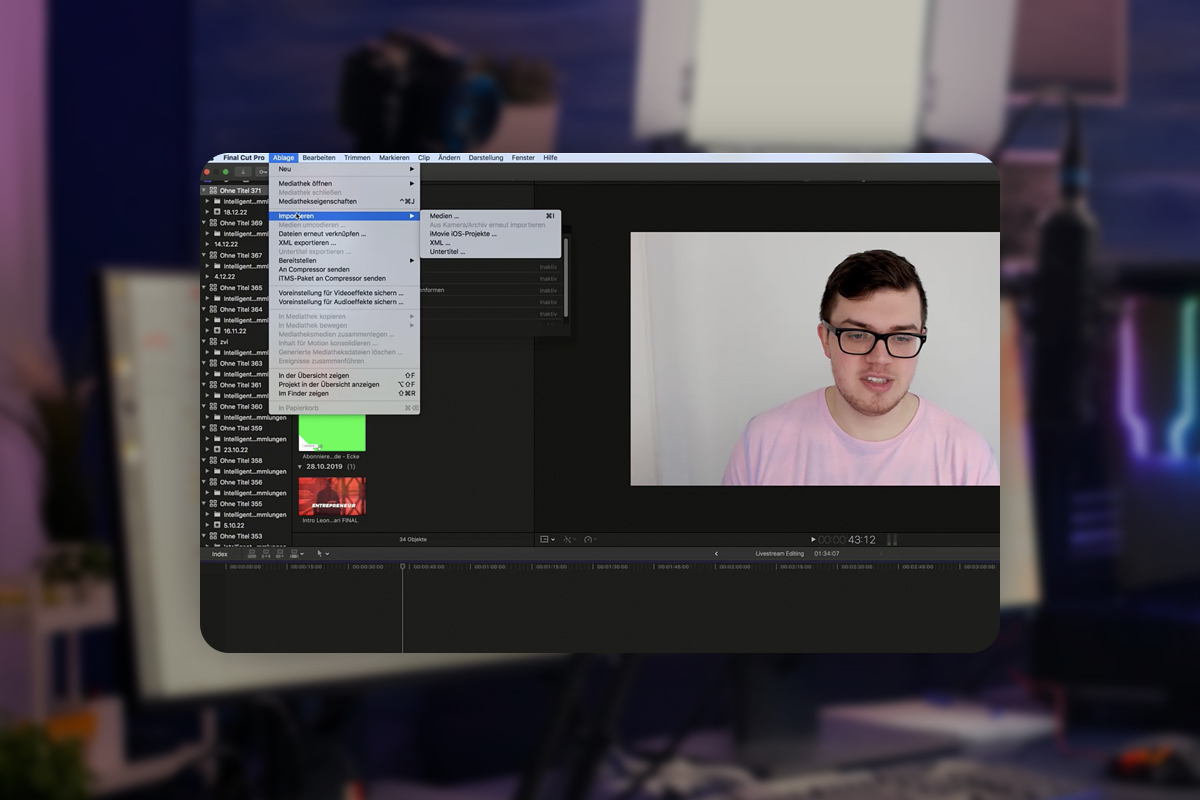This screenshot has height=800, width=1200.
Task: Open the Neu submenu in Ablage
Action: [344, 169]
